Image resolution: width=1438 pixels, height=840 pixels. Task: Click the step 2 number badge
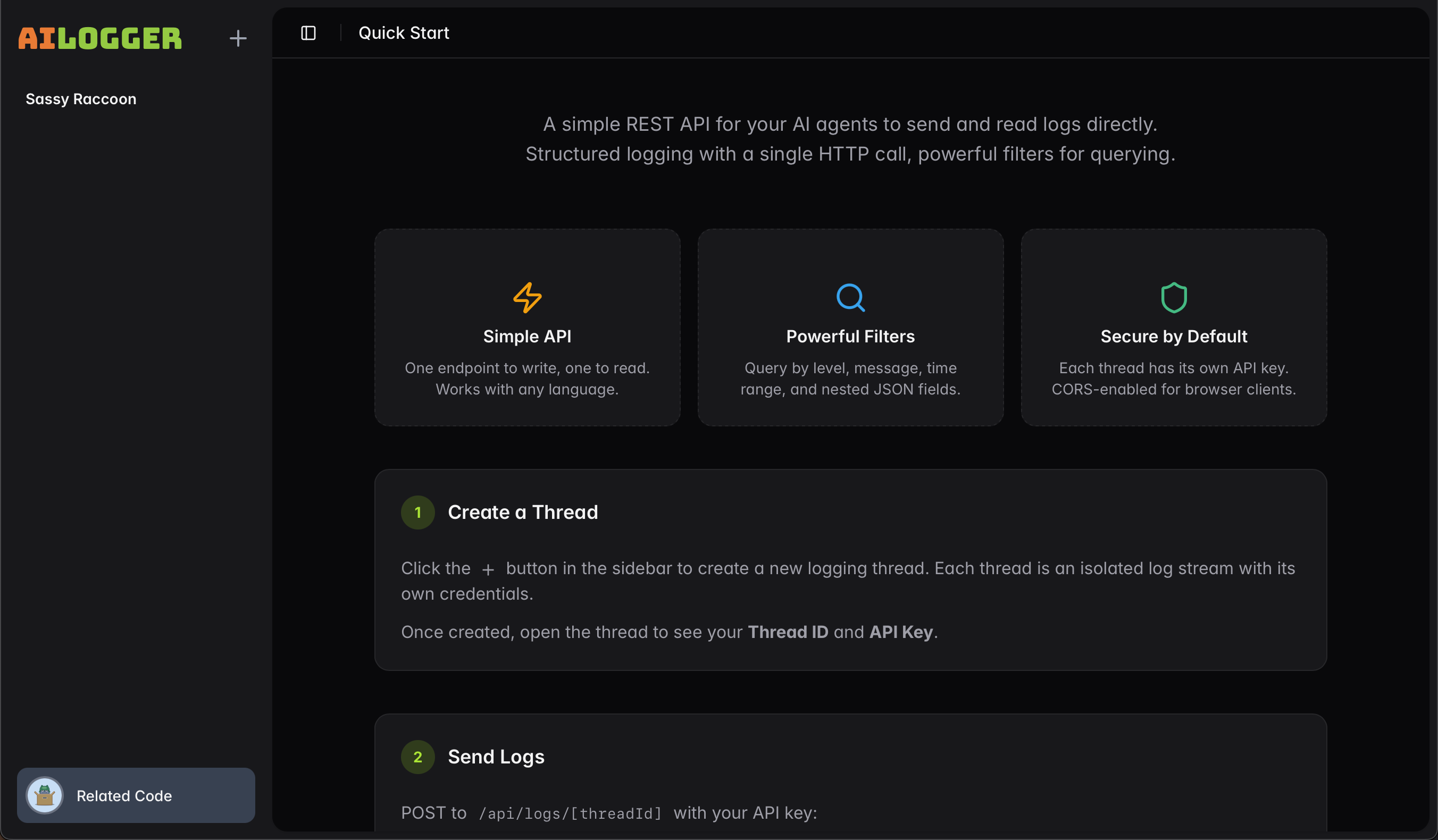pos(417,757)
